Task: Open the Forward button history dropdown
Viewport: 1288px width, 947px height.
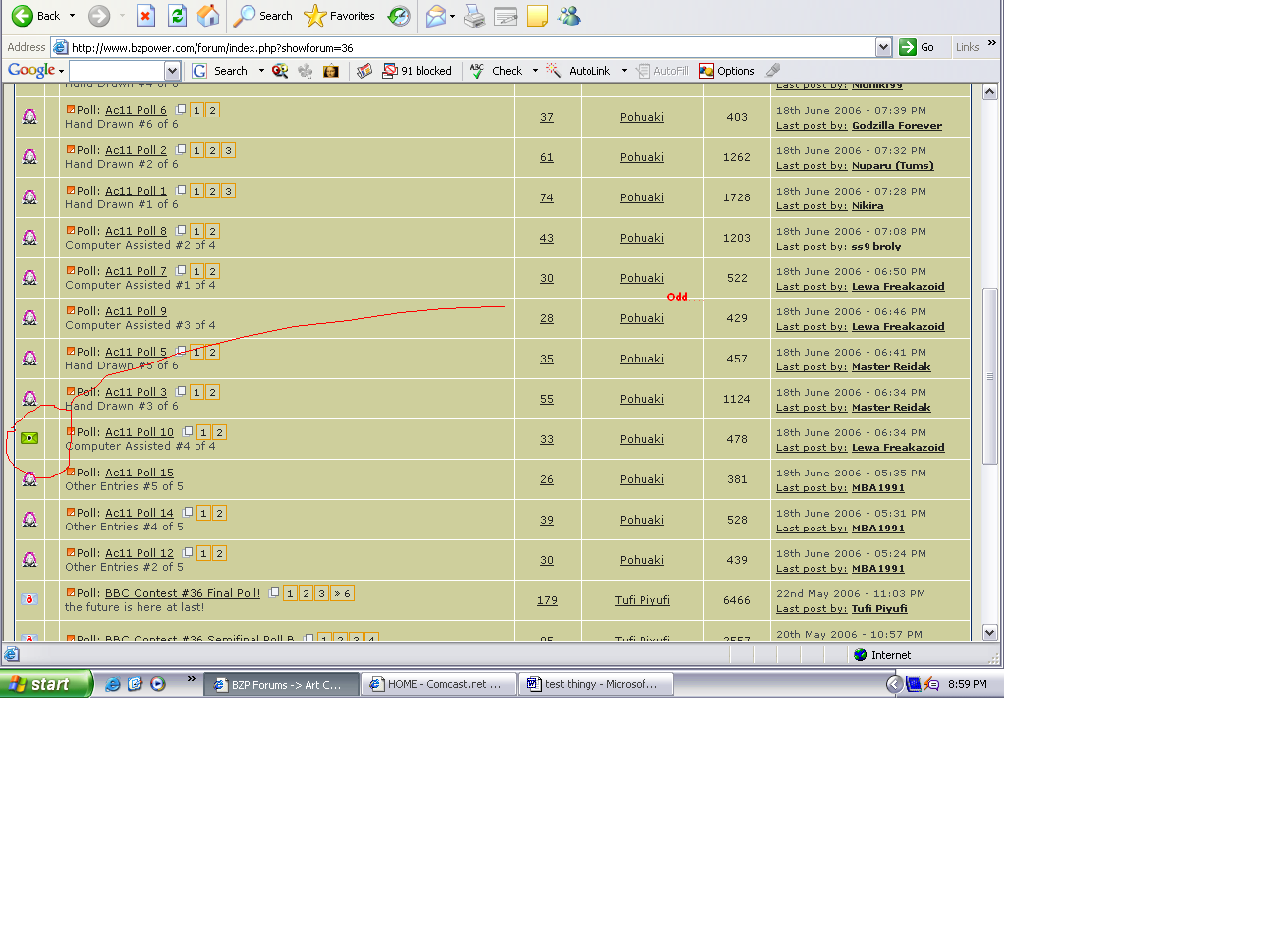Action: [122, 16]
